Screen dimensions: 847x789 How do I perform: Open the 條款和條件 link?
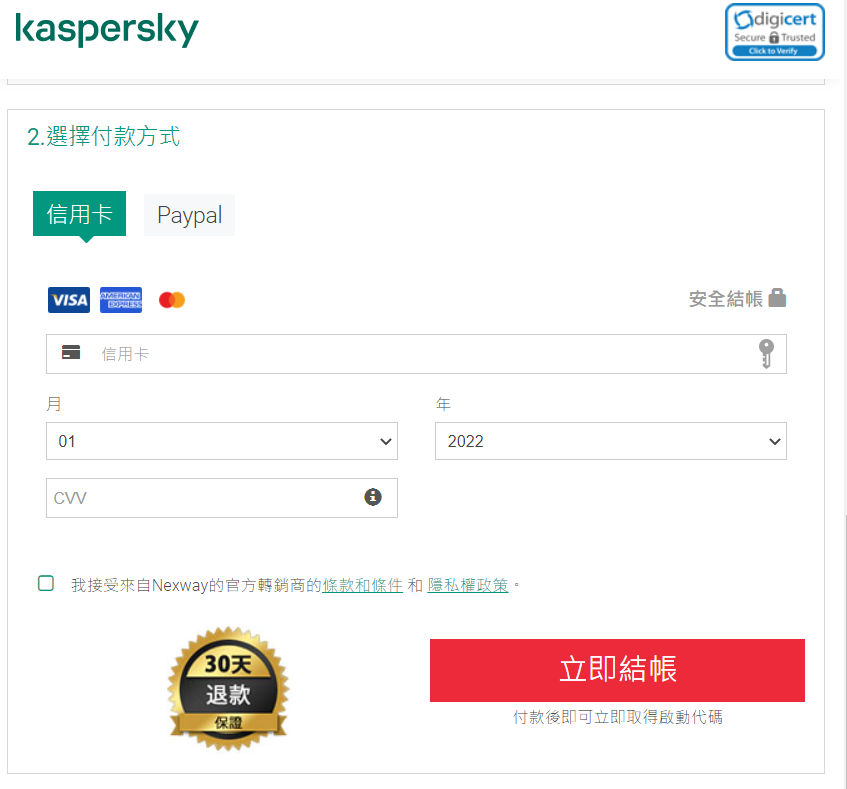(362, 585)
